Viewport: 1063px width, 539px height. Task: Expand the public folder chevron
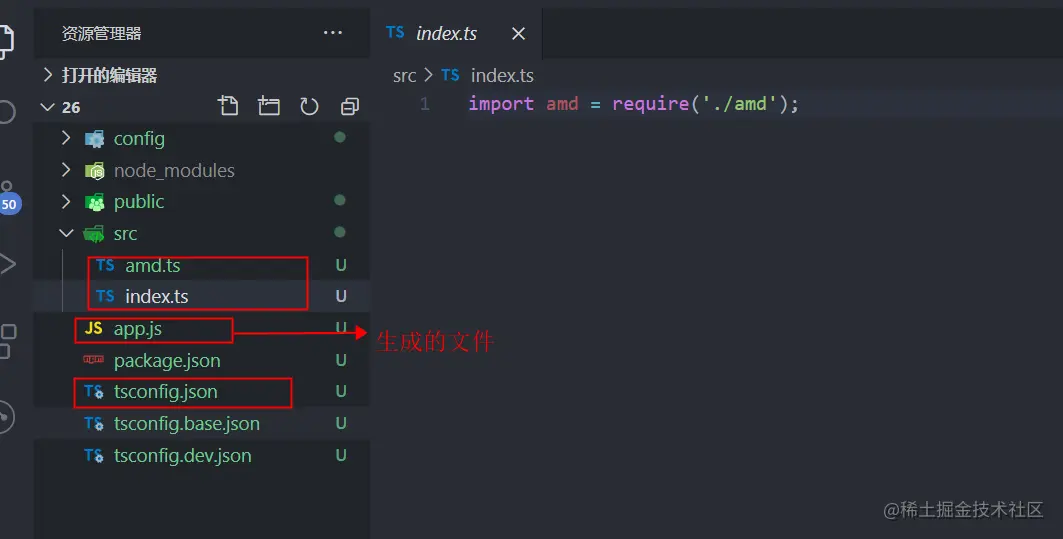point(66,201)
